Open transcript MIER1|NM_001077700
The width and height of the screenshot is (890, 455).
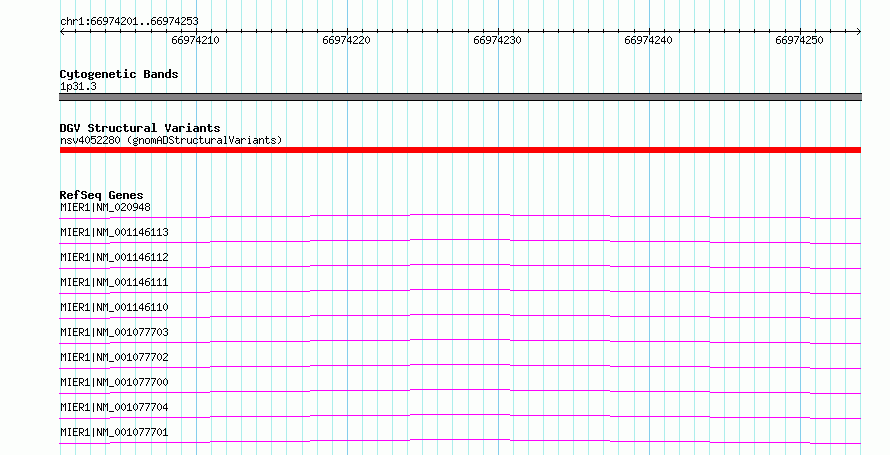tap(114, 382)
